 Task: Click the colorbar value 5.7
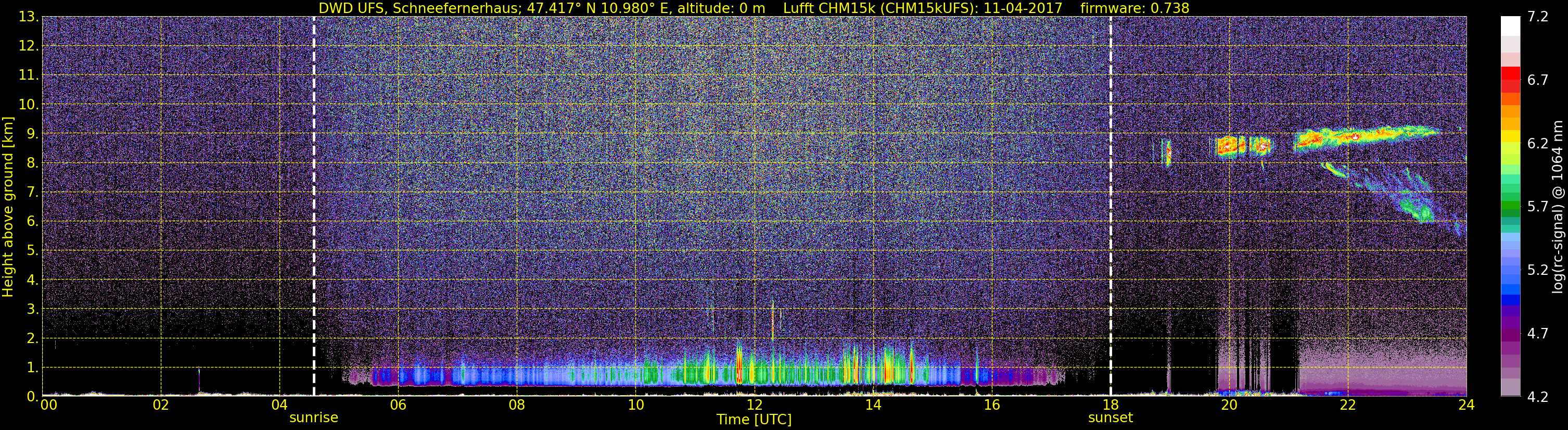click(x=1538, y=207)
